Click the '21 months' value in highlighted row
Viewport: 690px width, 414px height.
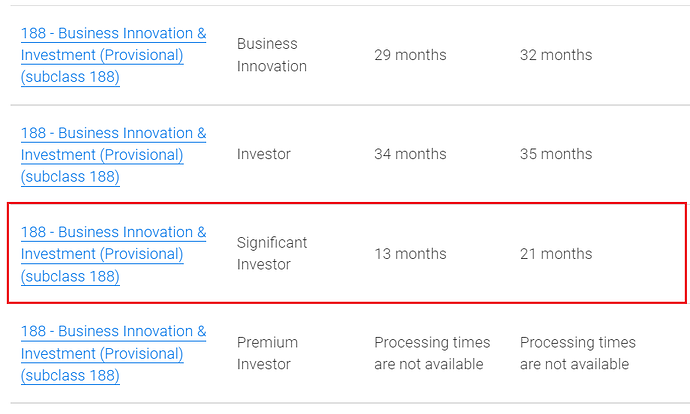pos(555,253)
